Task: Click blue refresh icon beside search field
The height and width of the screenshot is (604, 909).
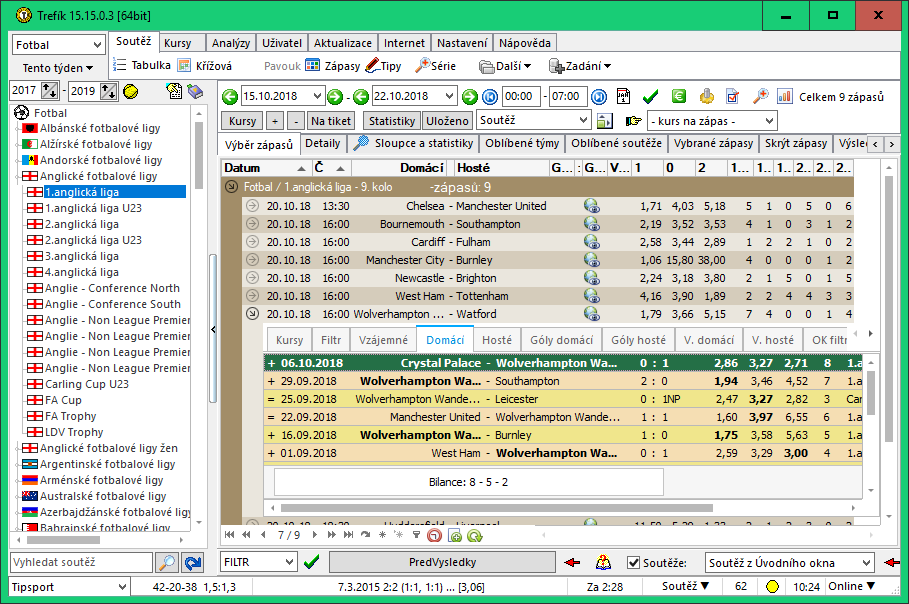Action: pyautogui.click(x=193, y=562)
